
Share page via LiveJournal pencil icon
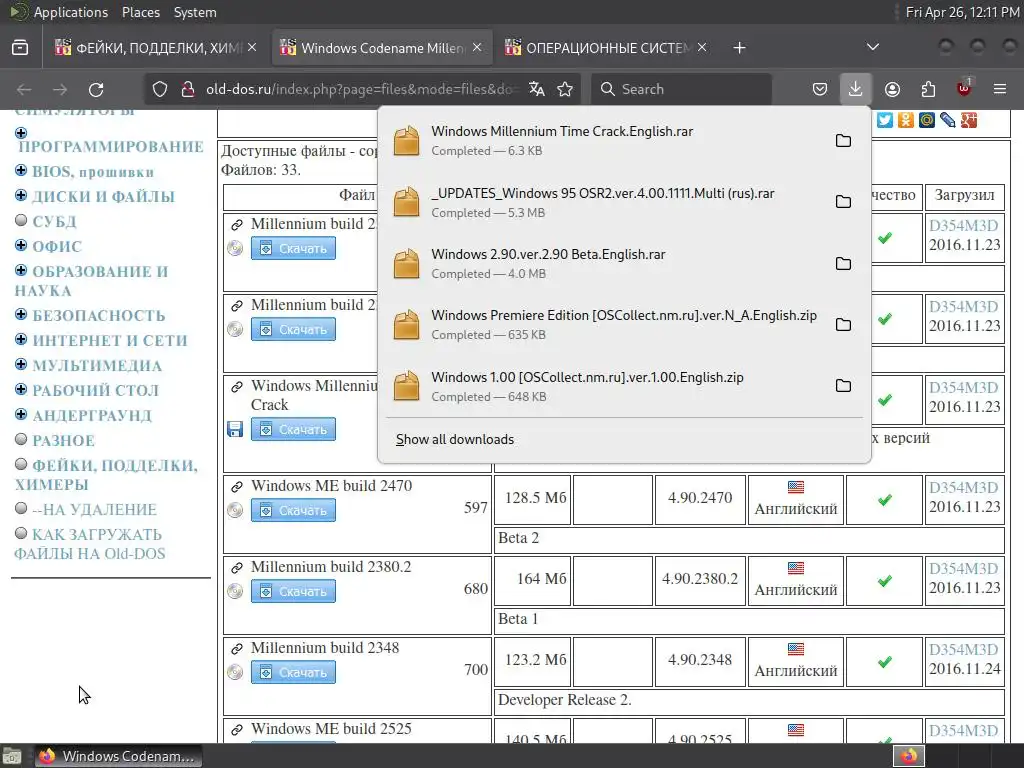coord(948,120)
